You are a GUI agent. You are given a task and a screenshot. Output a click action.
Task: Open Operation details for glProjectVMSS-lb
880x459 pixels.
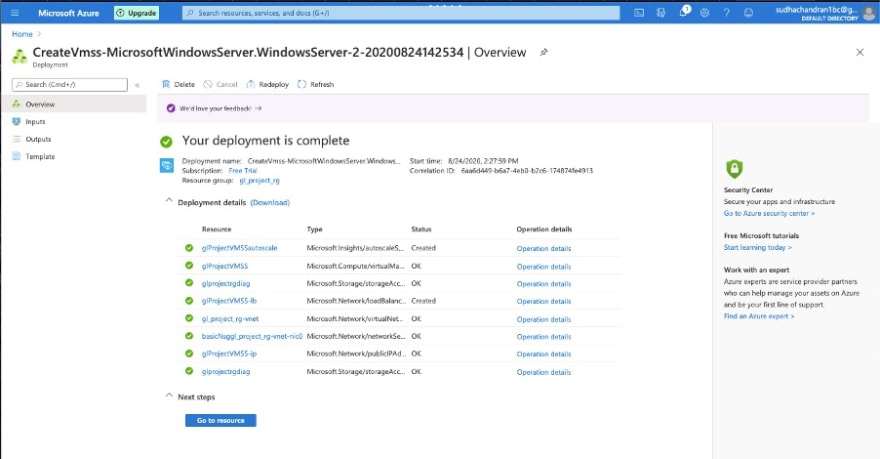tap(544, 301)
